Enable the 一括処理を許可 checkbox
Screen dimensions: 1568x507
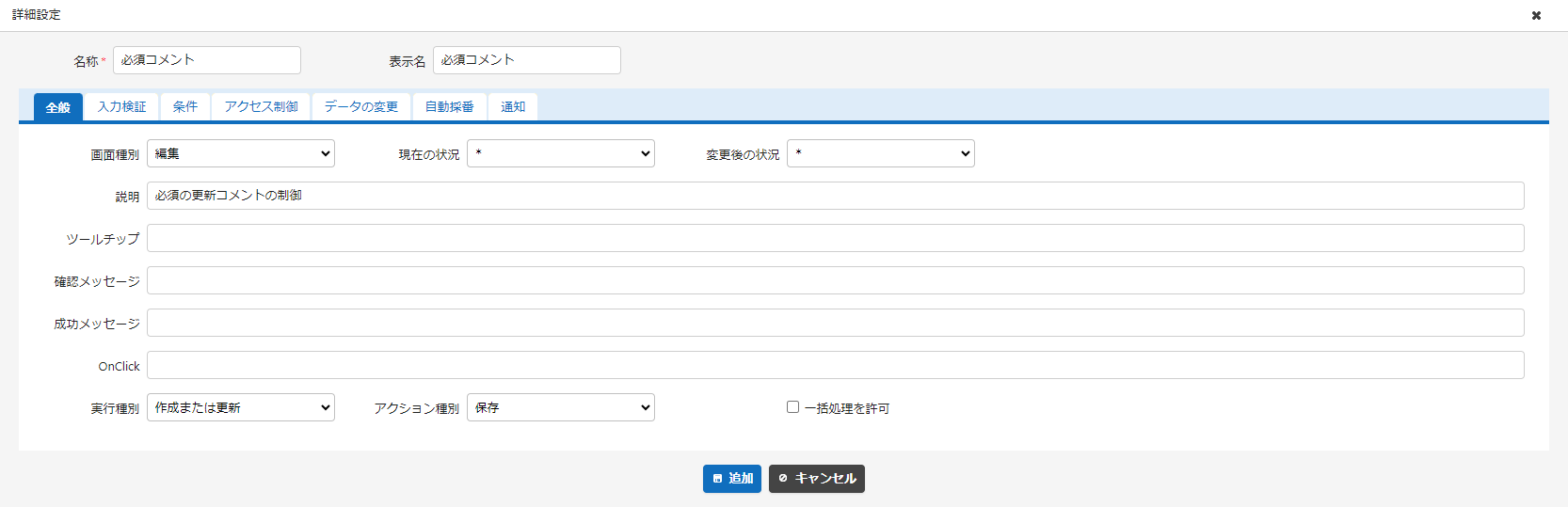(792, 406)
